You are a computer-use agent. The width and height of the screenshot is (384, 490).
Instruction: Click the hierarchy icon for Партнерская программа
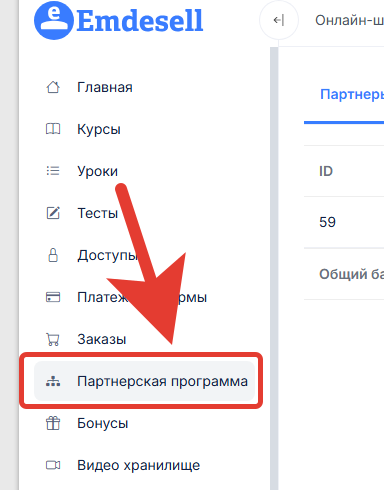[53, 381]
